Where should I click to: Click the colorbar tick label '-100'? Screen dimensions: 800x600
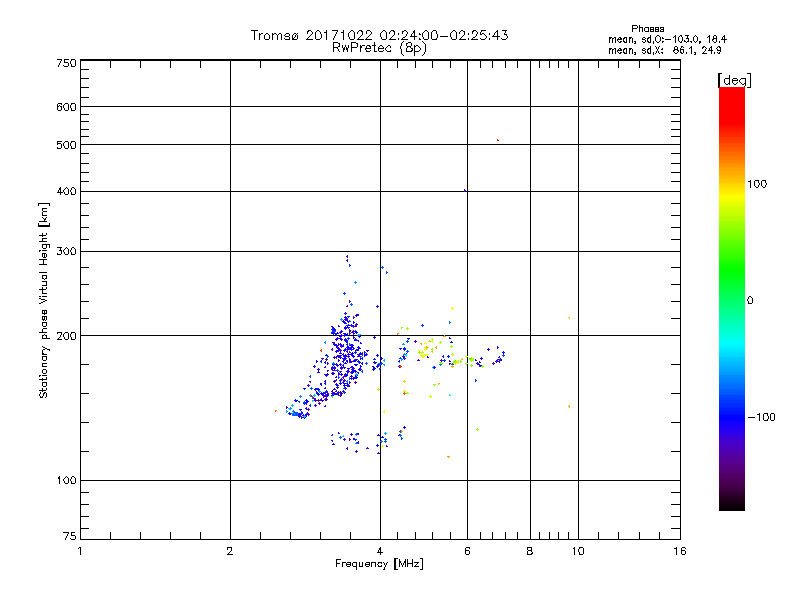point(761,417)
